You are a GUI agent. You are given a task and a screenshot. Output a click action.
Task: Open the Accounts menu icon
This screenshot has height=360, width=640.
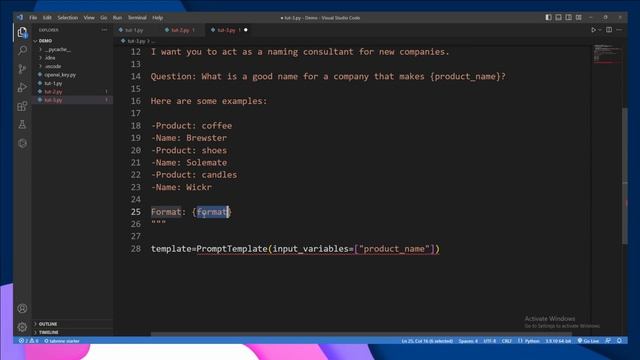click(x=22, y=309)
